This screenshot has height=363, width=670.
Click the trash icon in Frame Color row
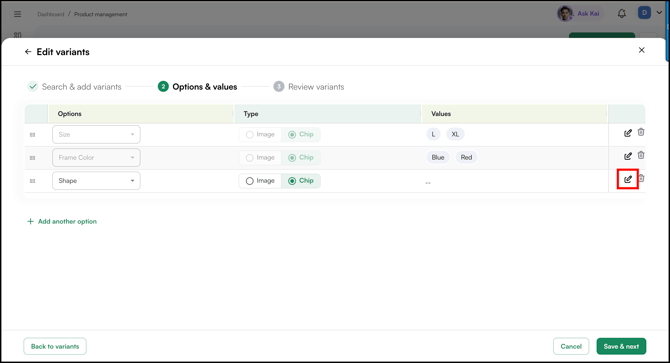641,155
